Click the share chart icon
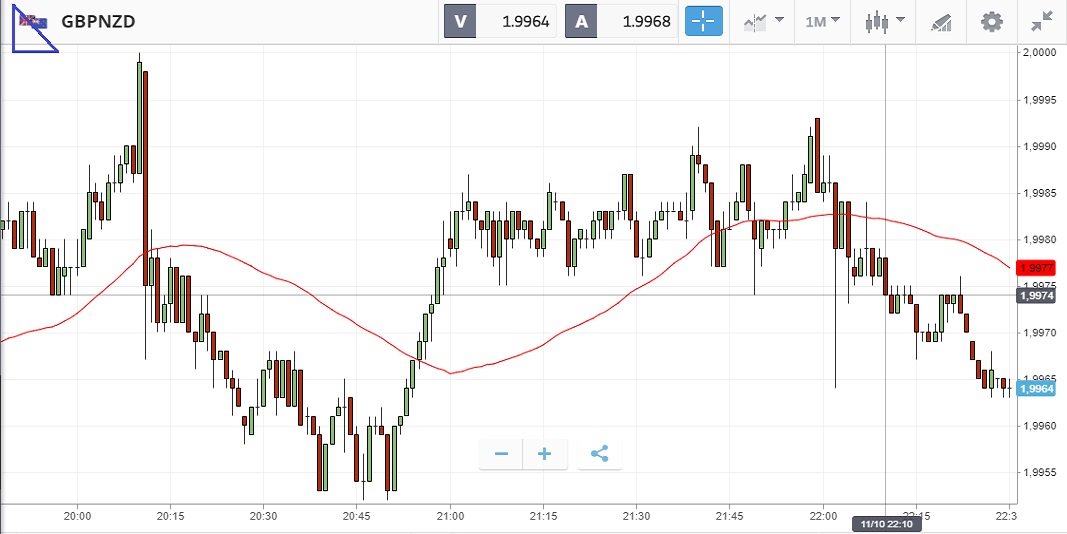 (x=599, y=454)
